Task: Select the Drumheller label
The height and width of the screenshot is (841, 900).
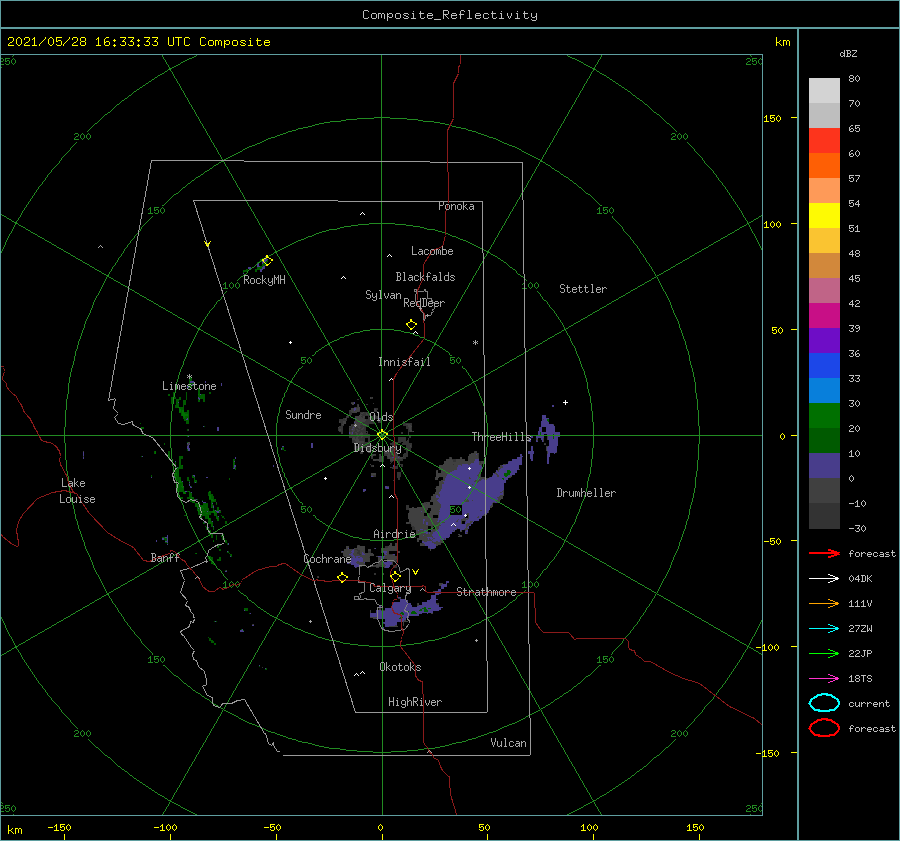Action: [x=586, y=493]
